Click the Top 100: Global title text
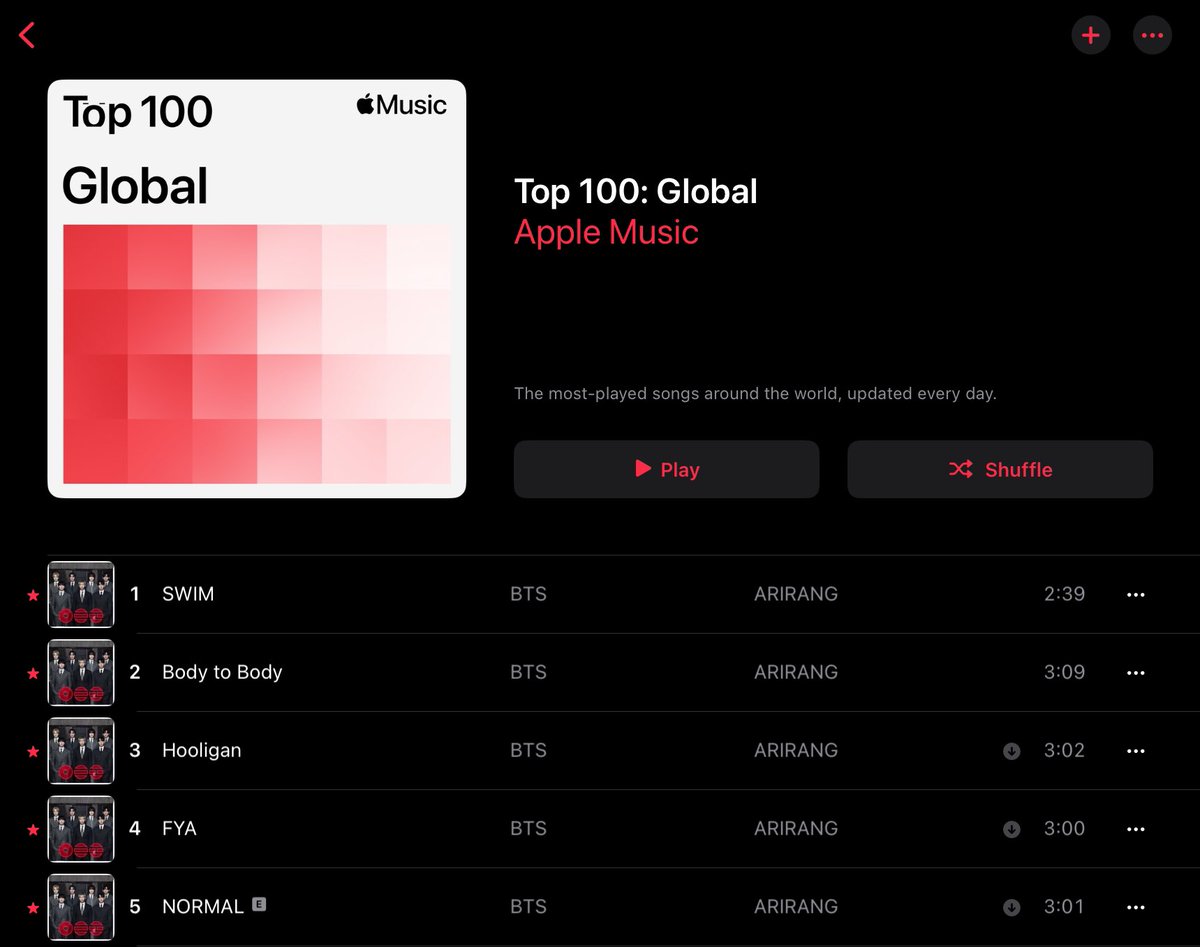 click(636, 191)
